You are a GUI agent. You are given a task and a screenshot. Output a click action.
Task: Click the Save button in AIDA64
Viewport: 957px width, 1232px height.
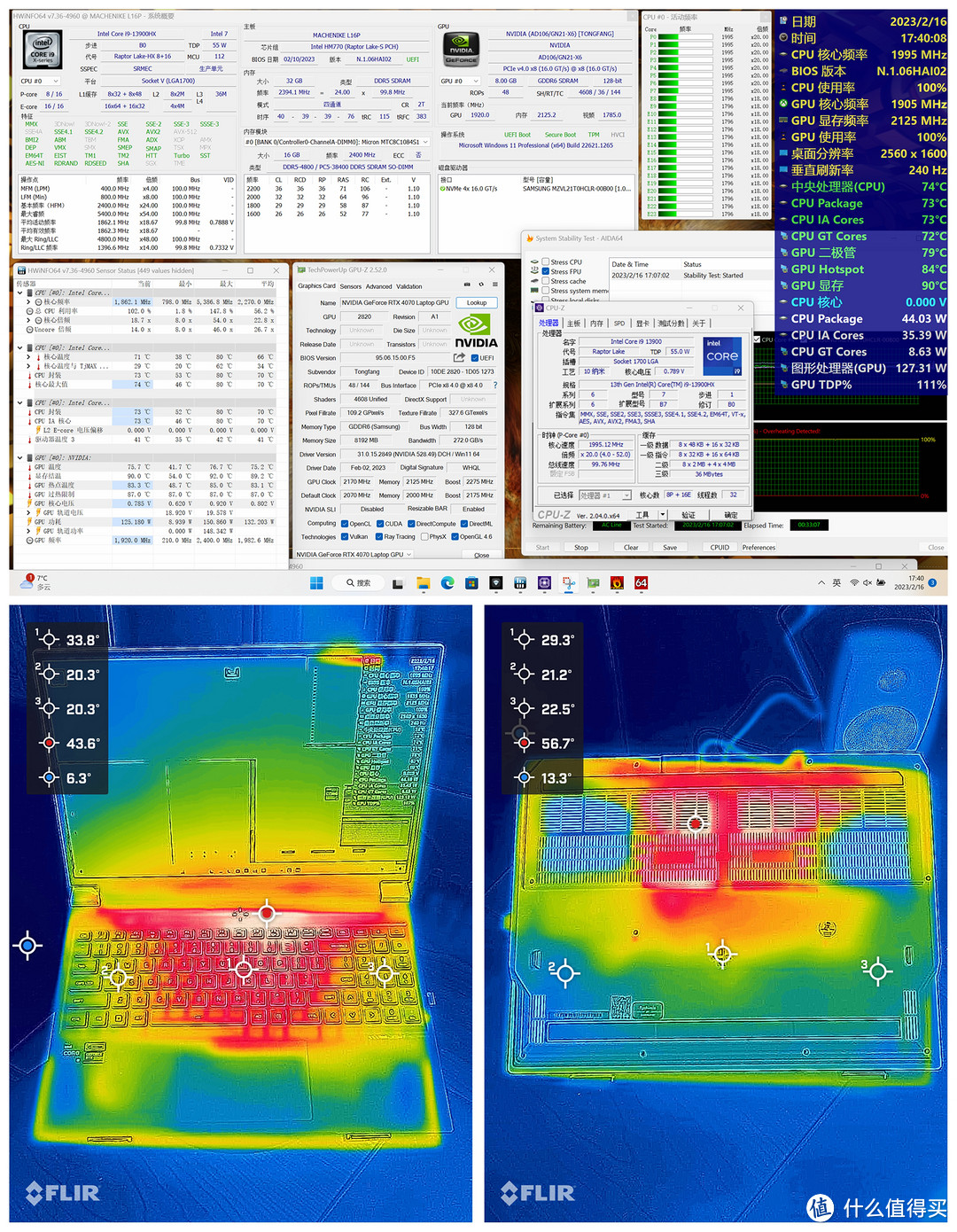click(x=670, y=548)
